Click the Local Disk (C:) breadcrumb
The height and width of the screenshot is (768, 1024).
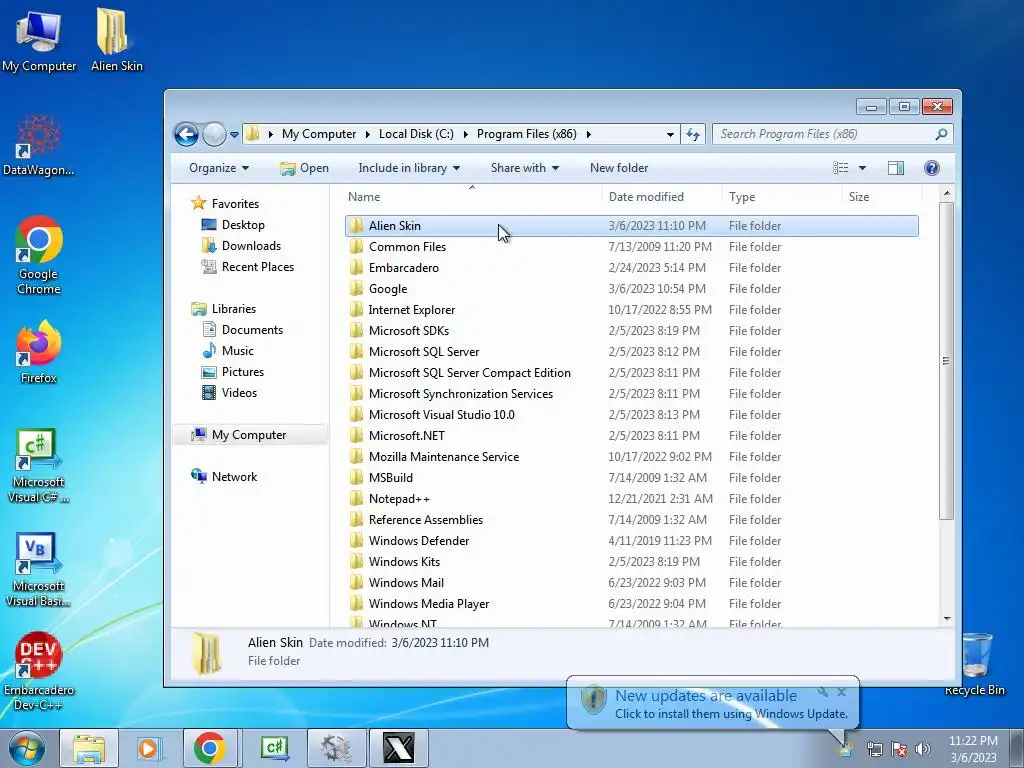416,134
